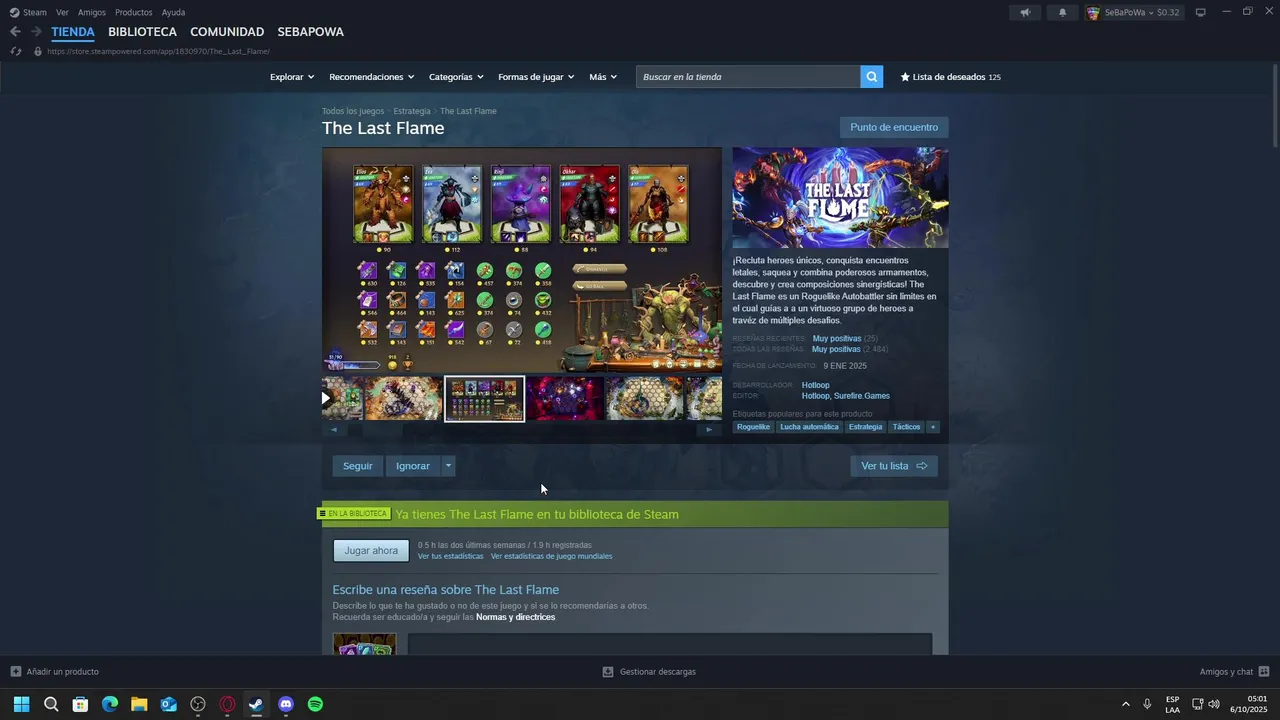Open Gestionar descargas
The image size is (1280, 720).
pyautogui.click(x=649, y=672)
